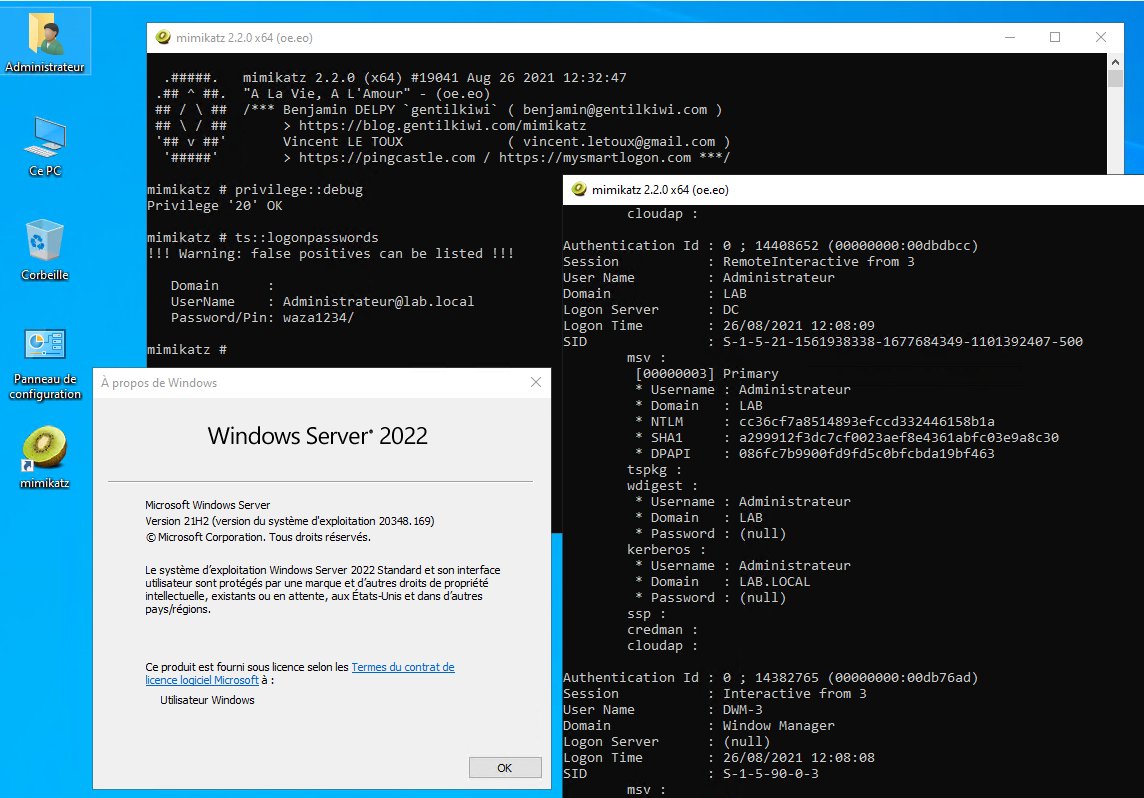Click the empty 'mimikatz #' prompt line
The height and width of the screenshot is (798, 1144).
(x=187, y=350)
